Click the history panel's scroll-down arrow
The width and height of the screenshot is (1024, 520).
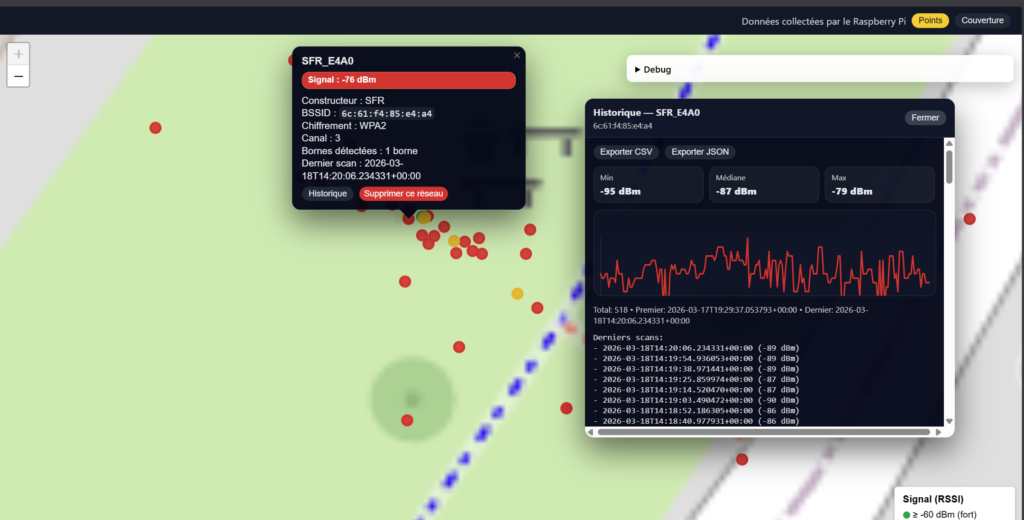[949, 421]
